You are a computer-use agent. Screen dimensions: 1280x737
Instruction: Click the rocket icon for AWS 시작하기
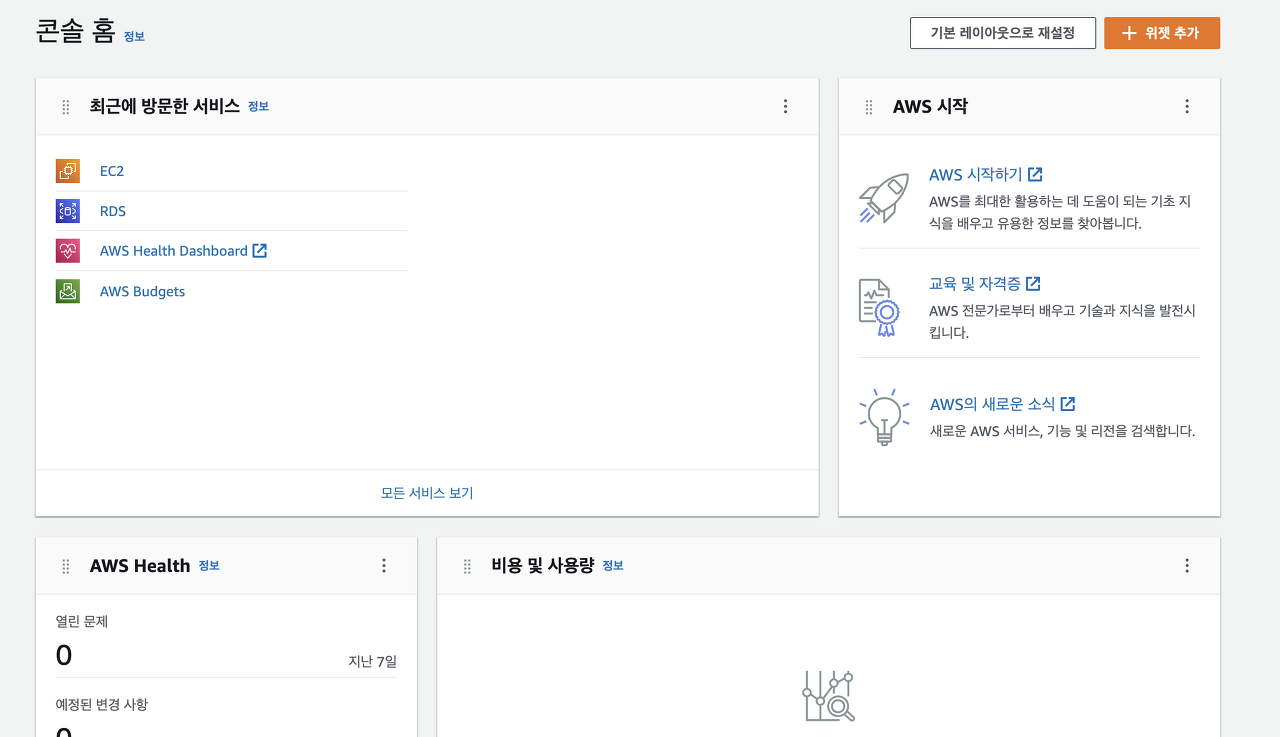click(884, 198)
